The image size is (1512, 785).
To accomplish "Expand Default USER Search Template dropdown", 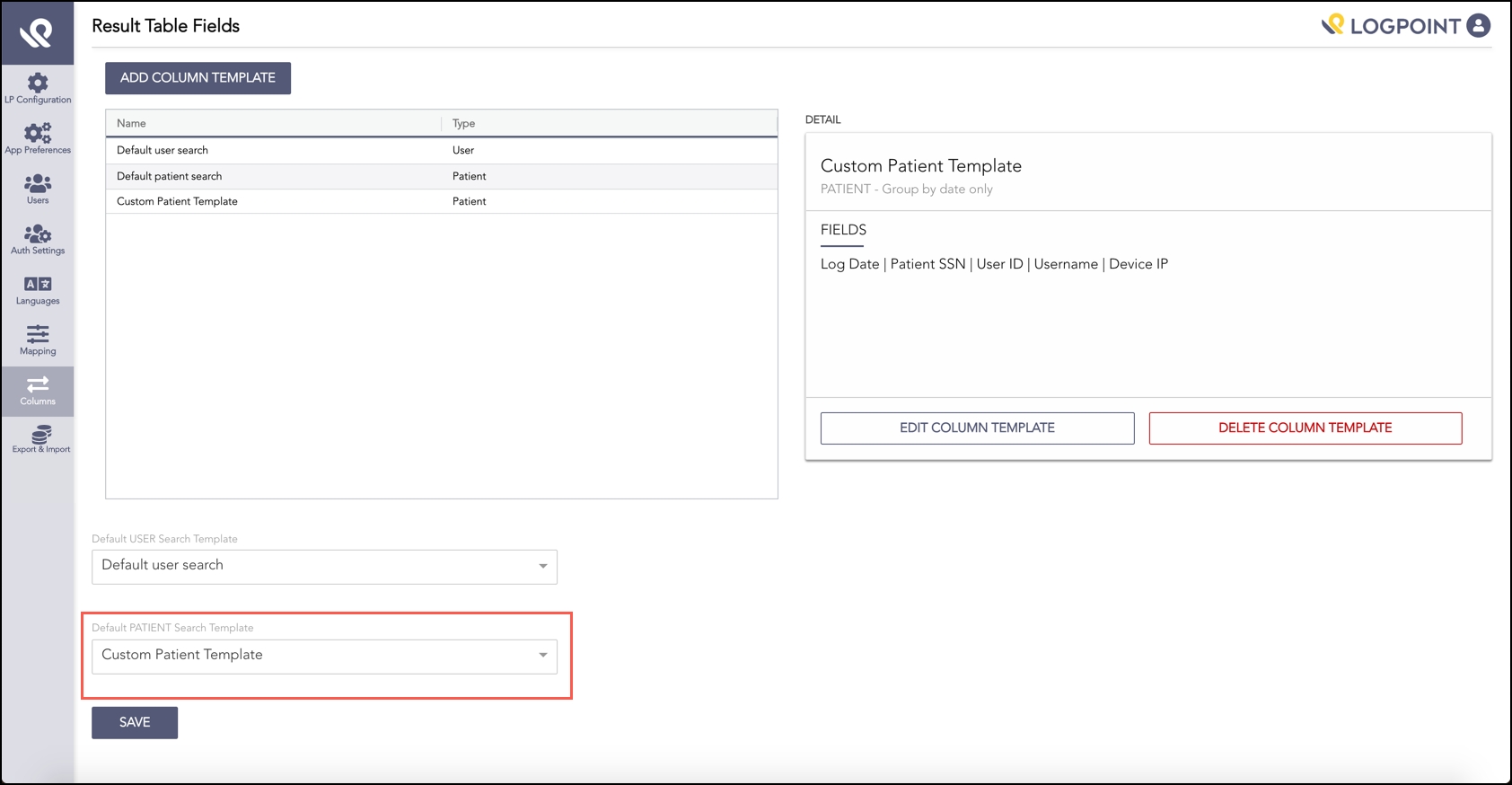I will pyautogui.click(x=324, y=566).
